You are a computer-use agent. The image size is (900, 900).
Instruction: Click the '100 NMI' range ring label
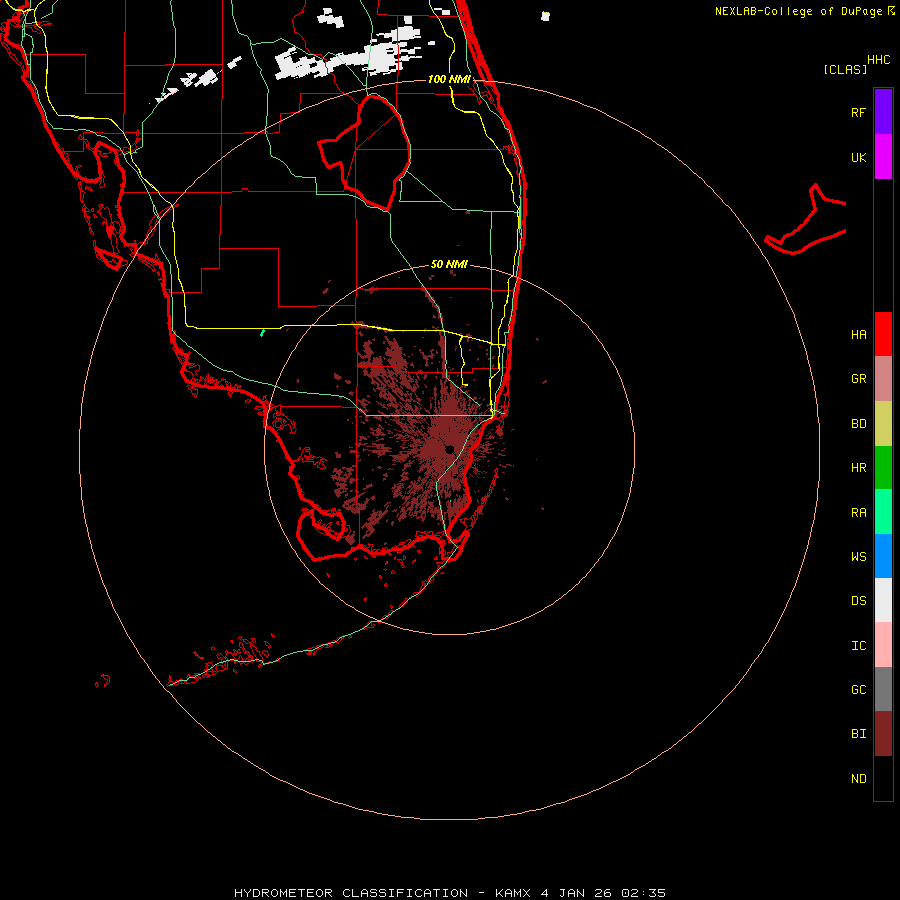tap(449, 79)
